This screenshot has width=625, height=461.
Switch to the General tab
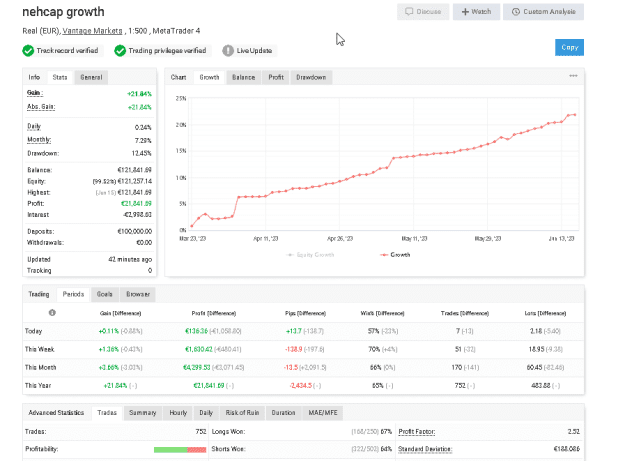(91, 77)
